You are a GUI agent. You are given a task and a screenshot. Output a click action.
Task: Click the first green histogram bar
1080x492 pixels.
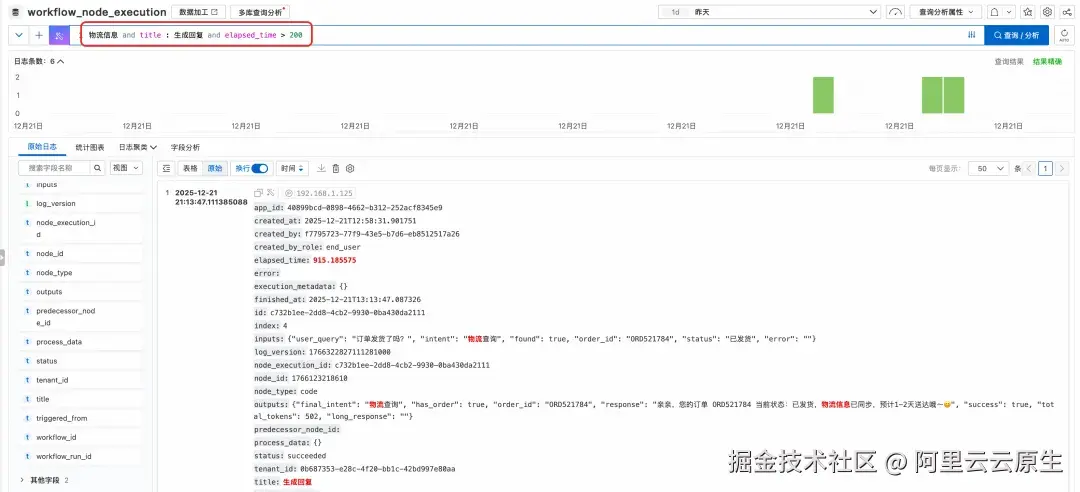(x=823, y=95)
